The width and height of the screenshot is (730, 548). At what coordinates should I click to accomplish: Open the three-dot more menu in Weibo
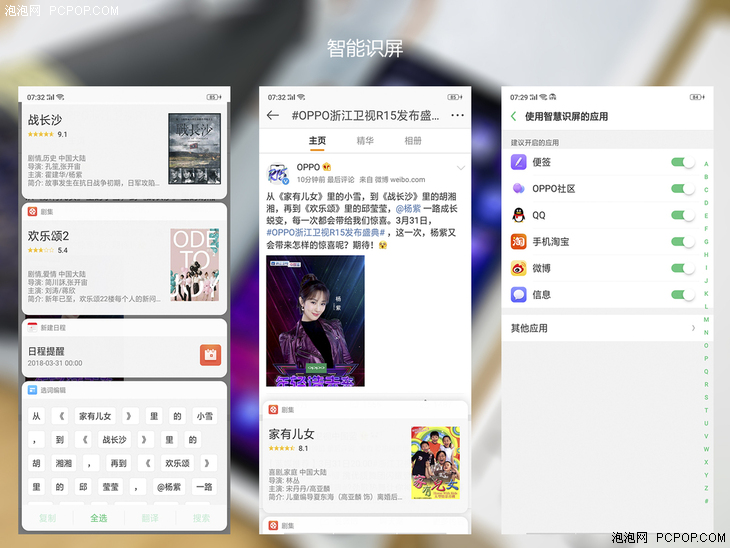point(457,115)
